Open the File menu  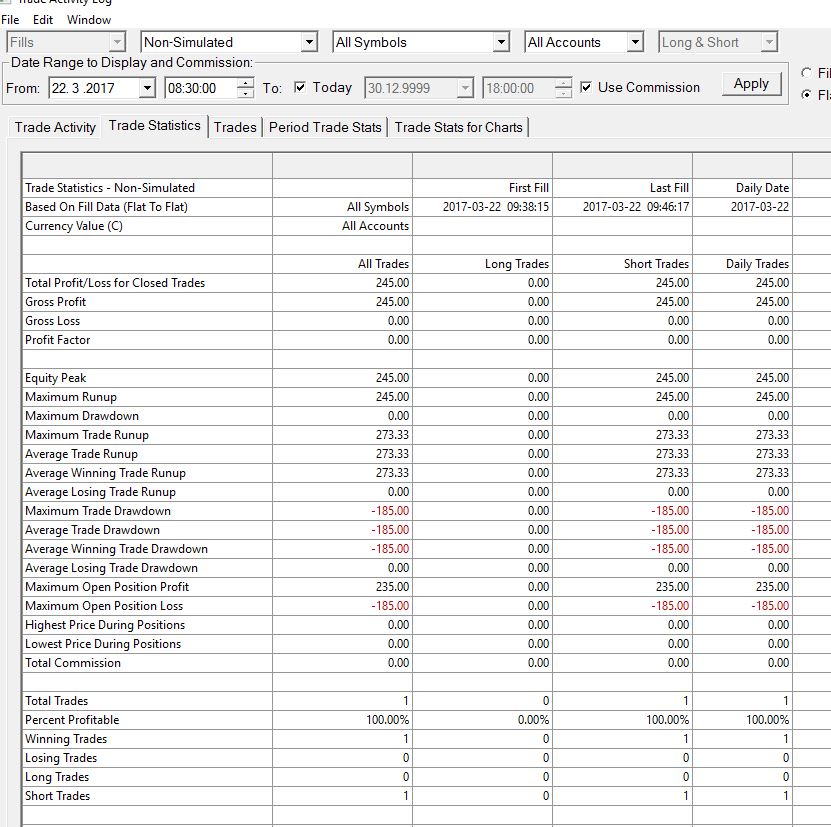[x=10, y=20]
